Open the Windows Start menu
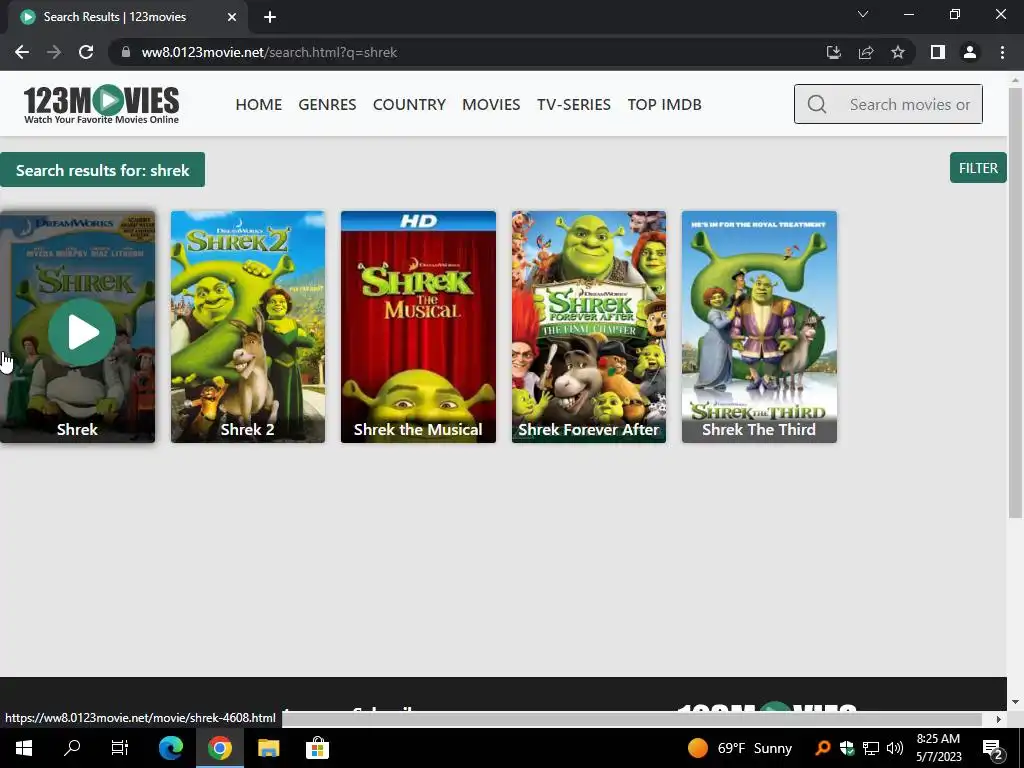Image resolution: width=1024 pixels, height=768 pixels. tap(24, 748)
